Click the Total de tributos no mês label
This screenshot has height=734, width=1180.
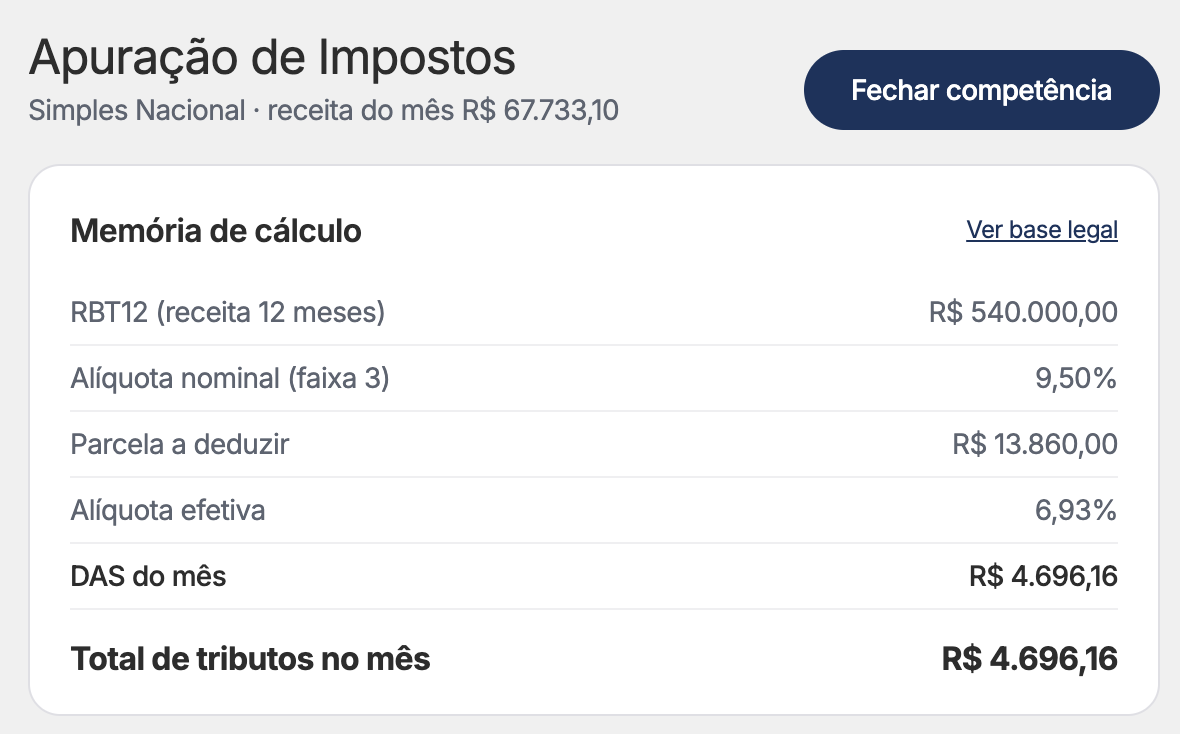[x=251, y=659]
